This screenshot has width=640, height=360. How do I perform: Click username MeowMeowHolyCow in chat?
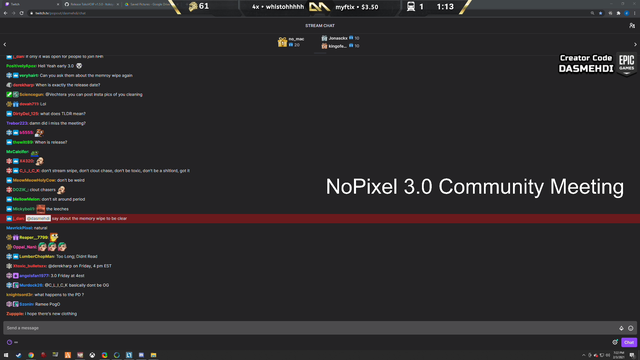34,180
